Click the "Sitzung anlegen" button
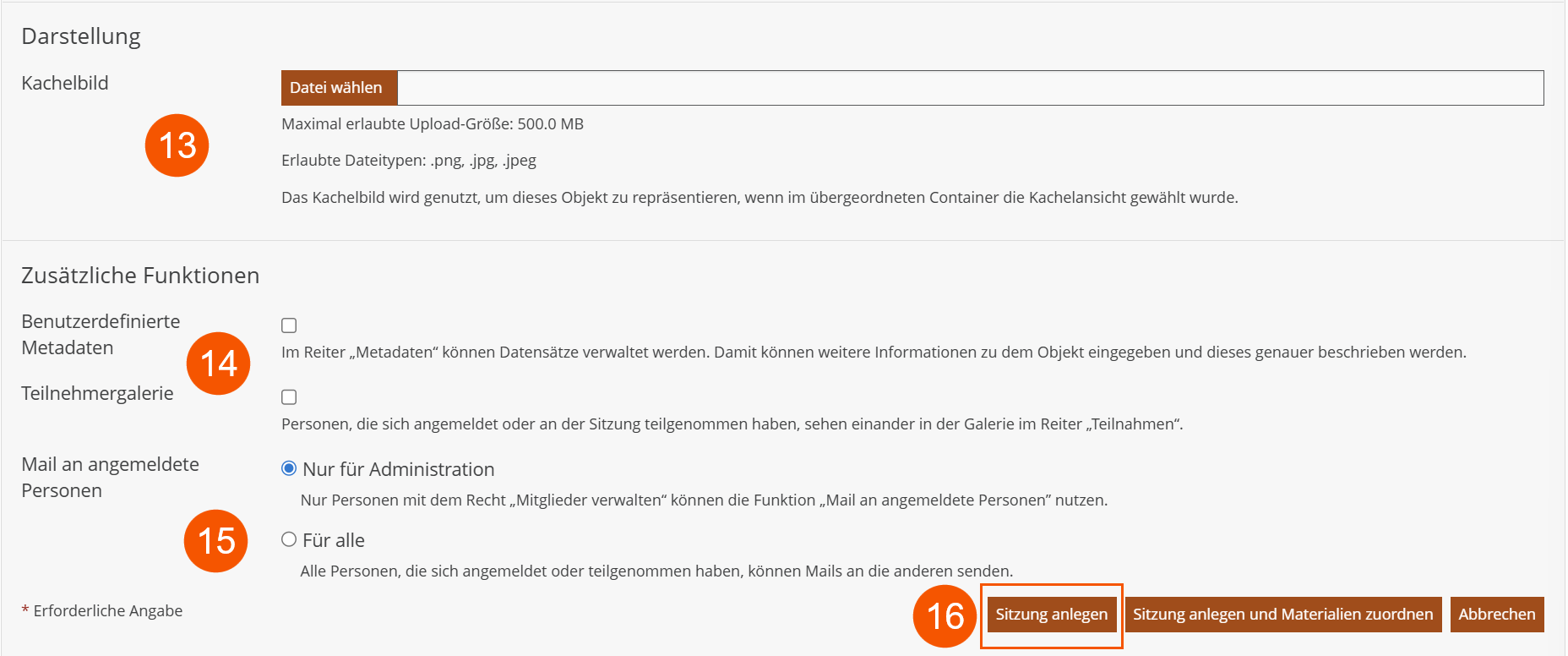The image size is (1568, 656). tap(1051, 615)
